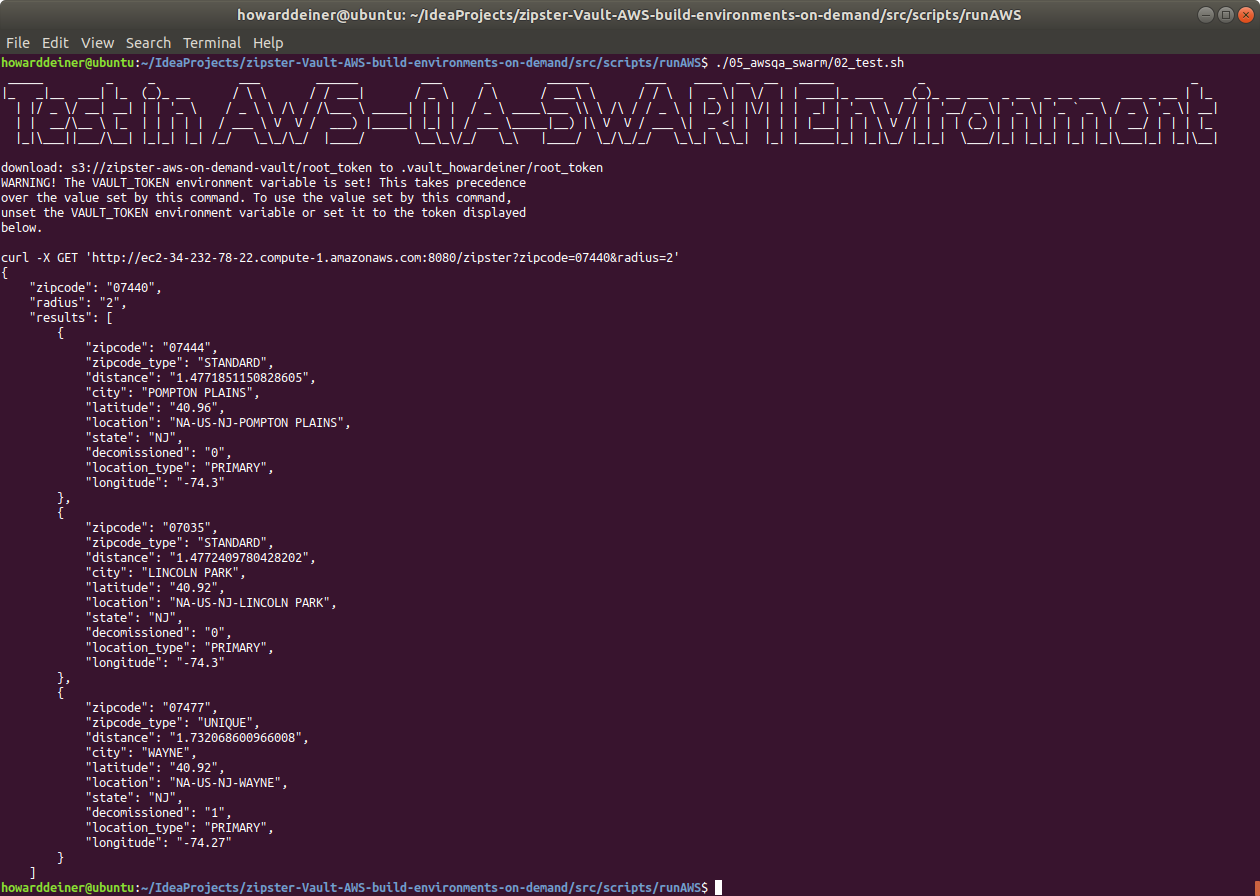Viewport: 1260px width, 896px height.
Task: Click the bottom shell prompt cursor
Action: [x=718, y=888]
